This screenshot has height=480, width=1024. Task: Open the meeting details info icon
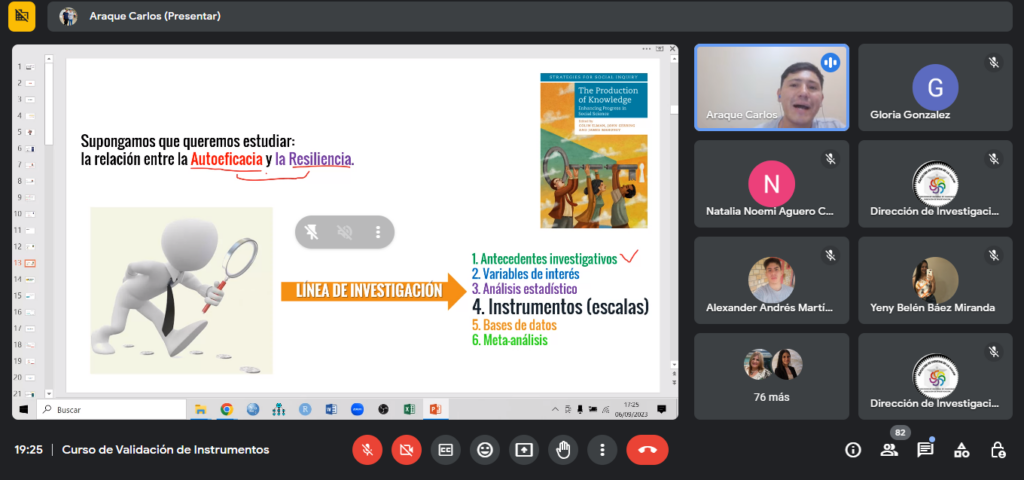point(853,450)
